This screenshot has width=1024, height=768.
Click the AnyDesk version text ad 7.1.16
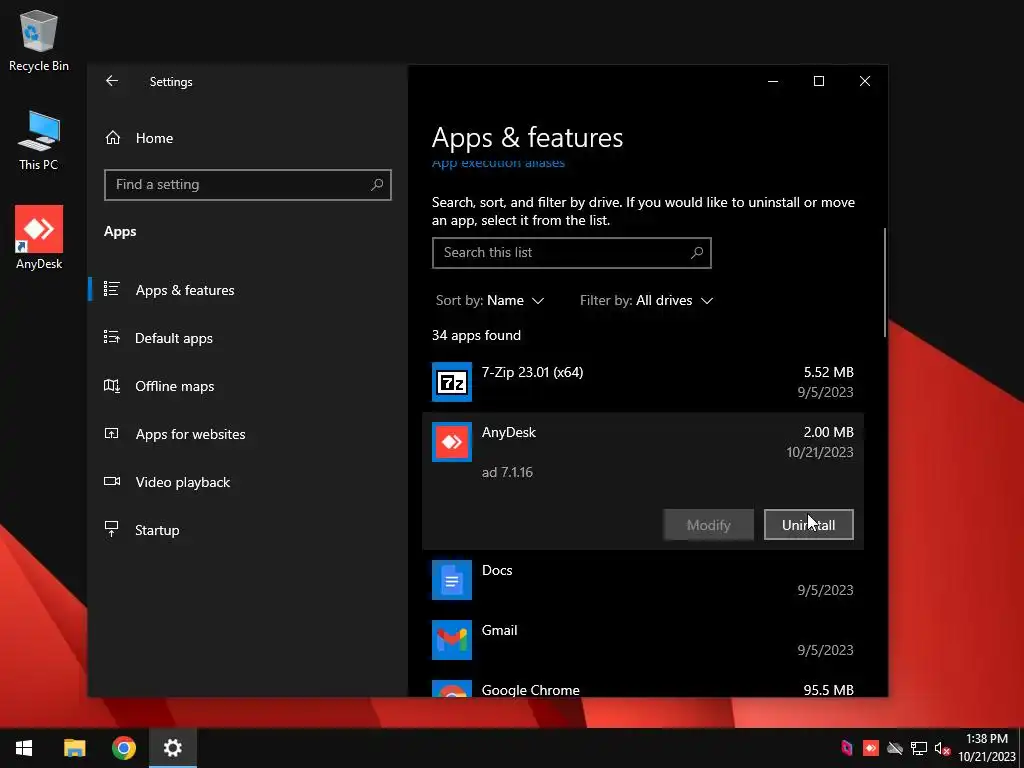pyautogui.click(x=507, y=472)
